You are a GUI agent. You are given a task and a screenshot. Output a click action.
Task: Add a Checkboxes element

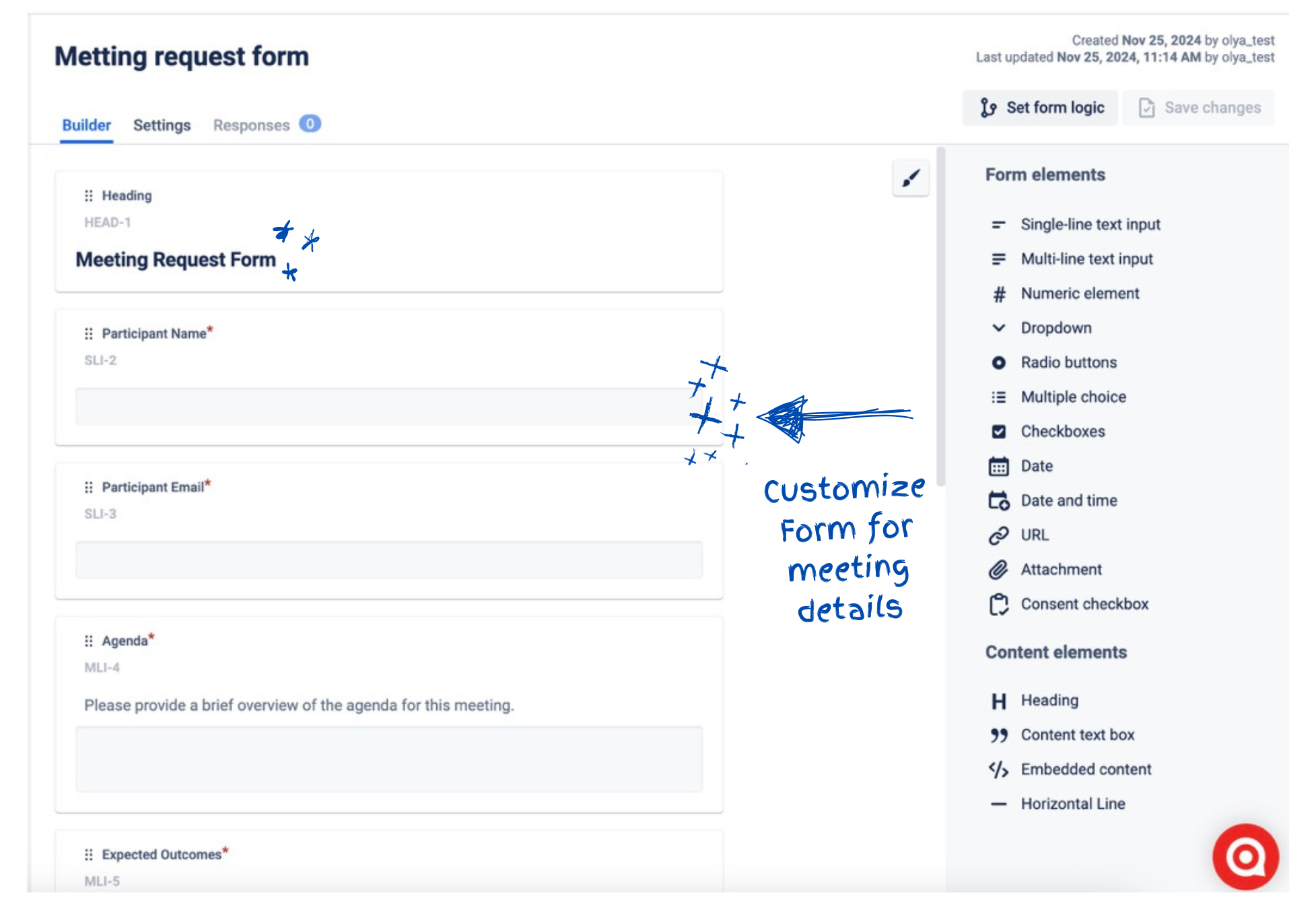(1062, 432)
